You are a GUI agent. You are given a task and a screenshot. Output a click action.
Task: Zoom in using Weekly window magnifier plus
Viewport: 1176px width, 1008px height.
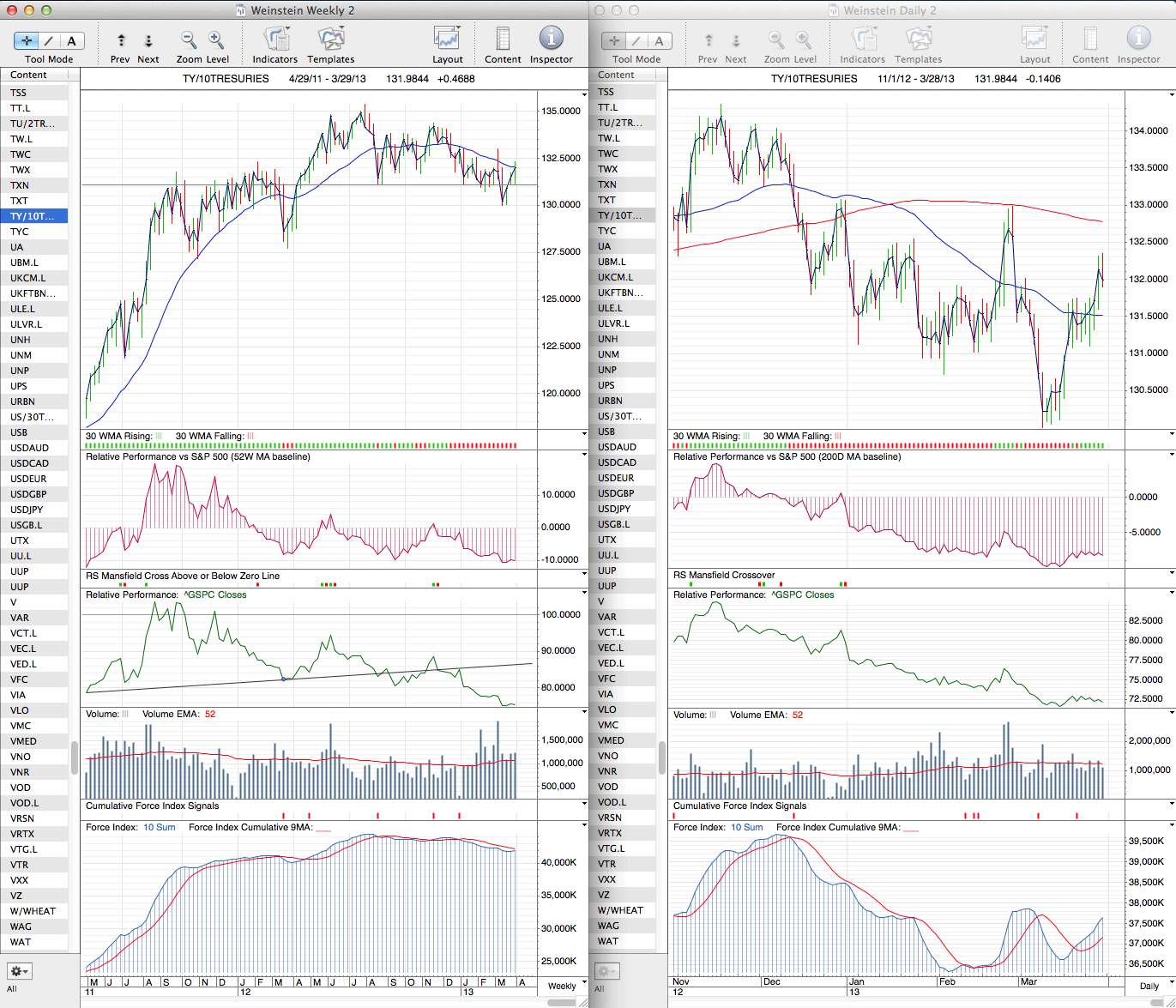coord(216,40)
